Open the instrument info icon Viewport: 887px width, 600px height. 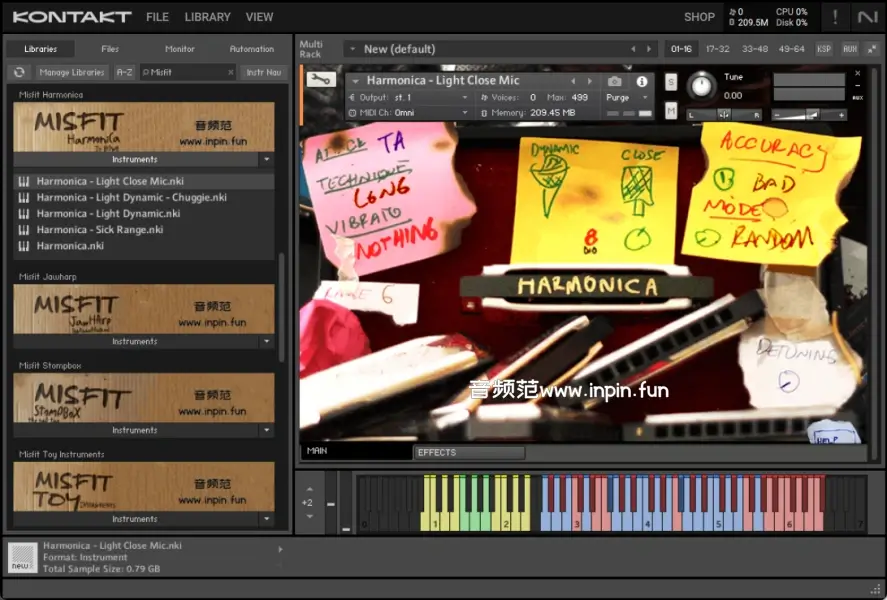(642, 81)
